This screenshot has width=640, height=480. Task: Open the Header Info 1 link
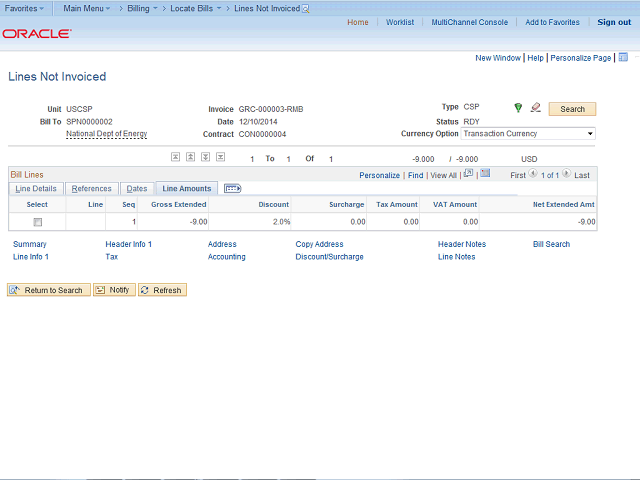129,244
